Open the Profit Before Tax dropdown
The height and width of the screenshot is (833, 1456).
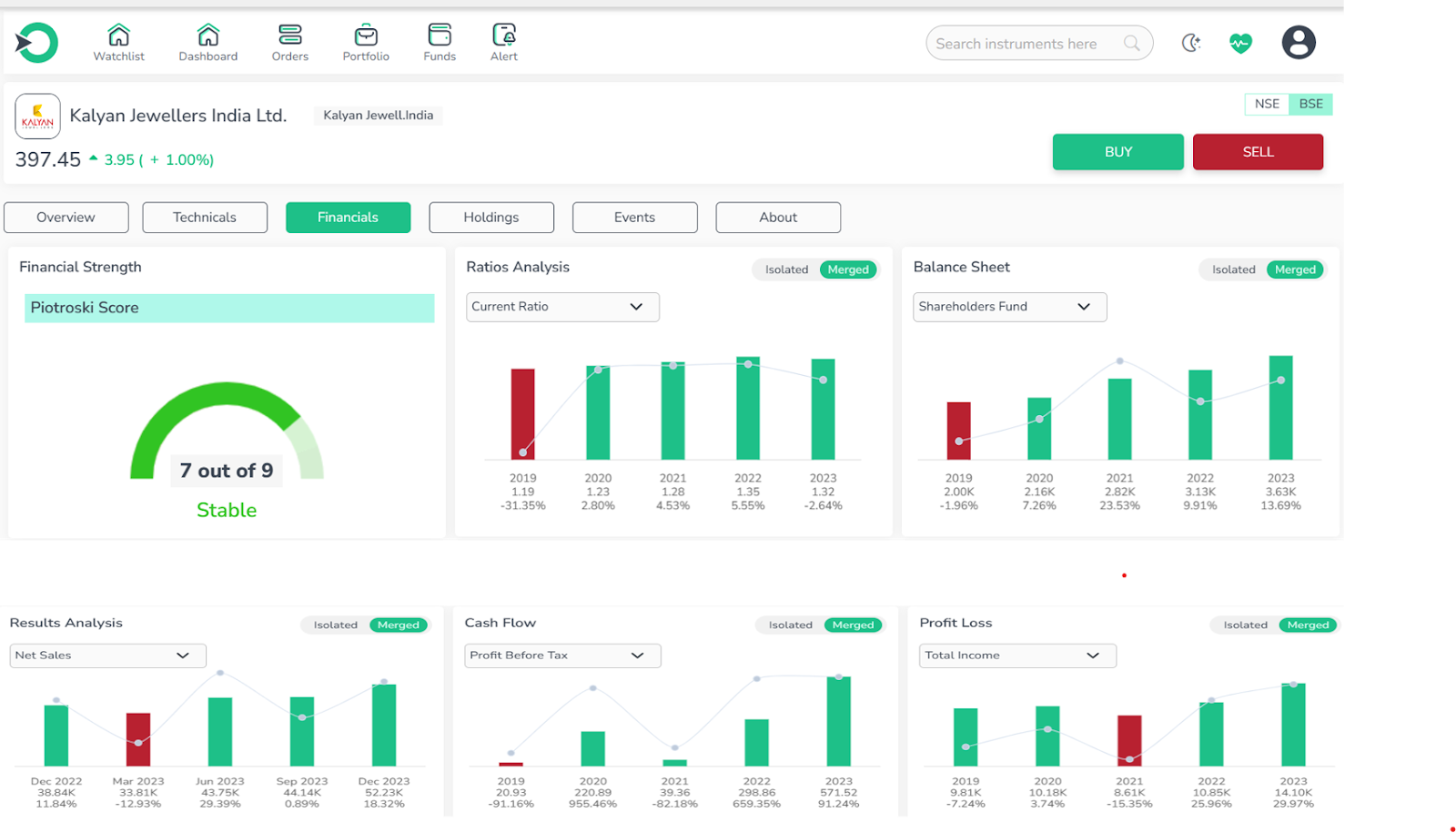(x=562, y=655)
